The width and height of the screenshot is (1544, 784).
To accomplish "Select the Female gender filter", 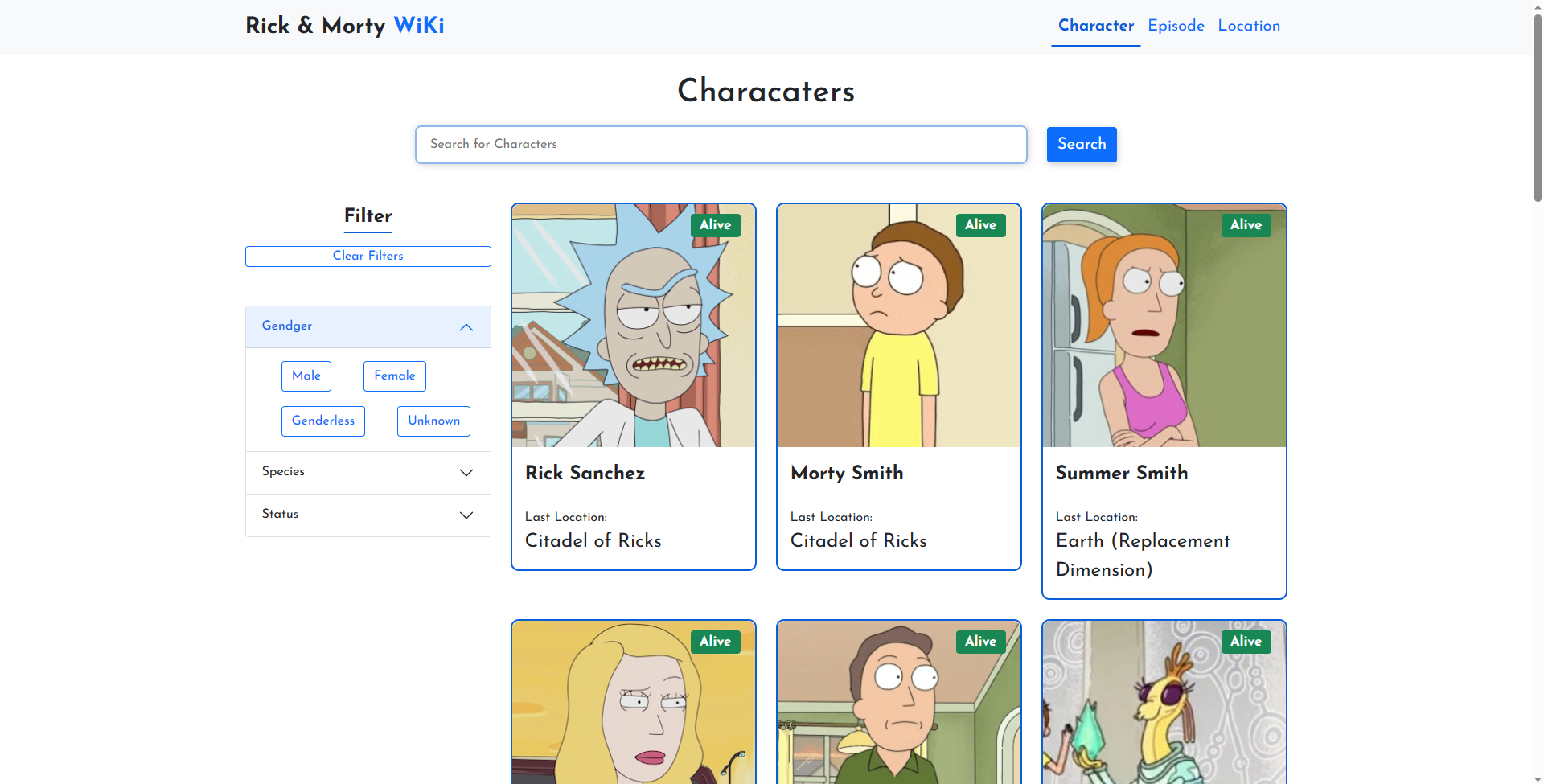I will [x=395, y=376].
